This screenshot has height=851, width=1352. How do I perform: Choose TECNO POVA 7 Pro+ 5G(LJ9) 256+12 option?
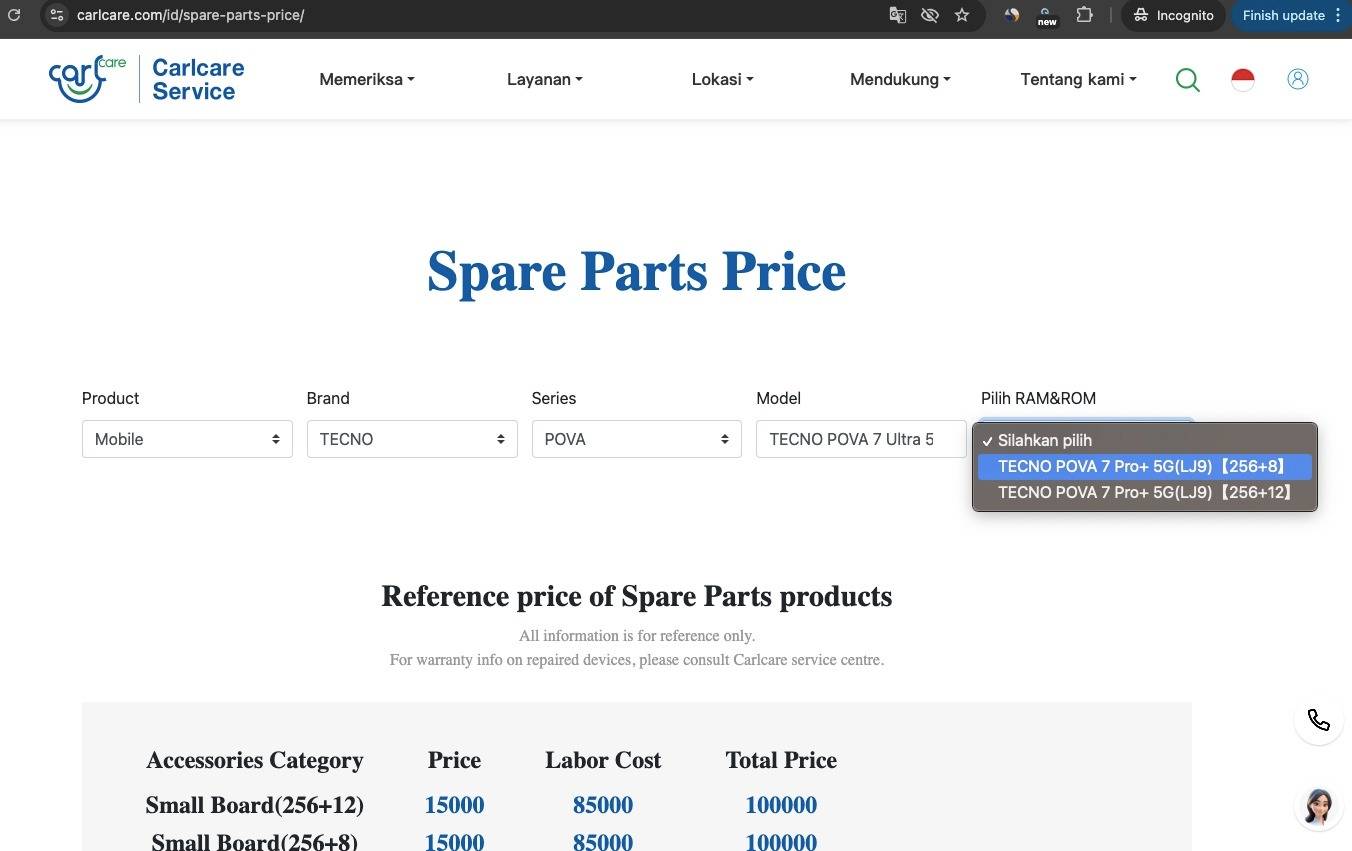click(1145, 492)
